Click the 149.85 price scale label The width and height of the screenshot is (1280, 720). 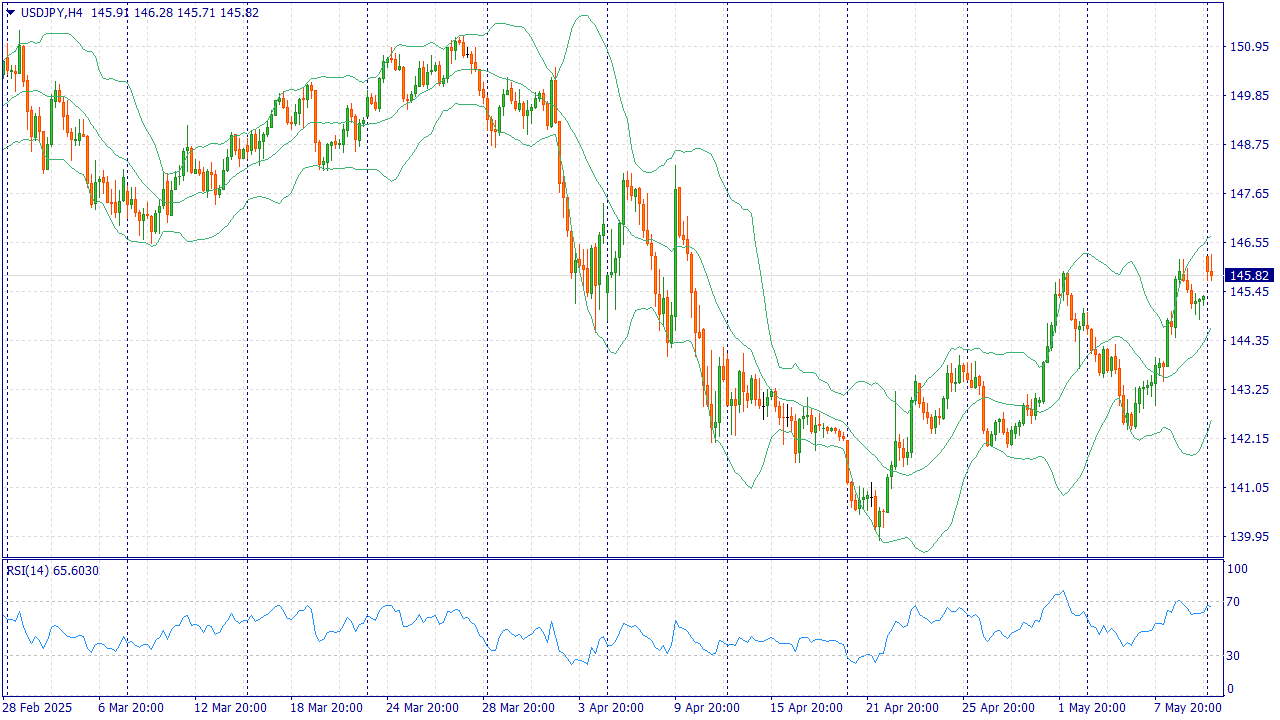[1250, 96]
